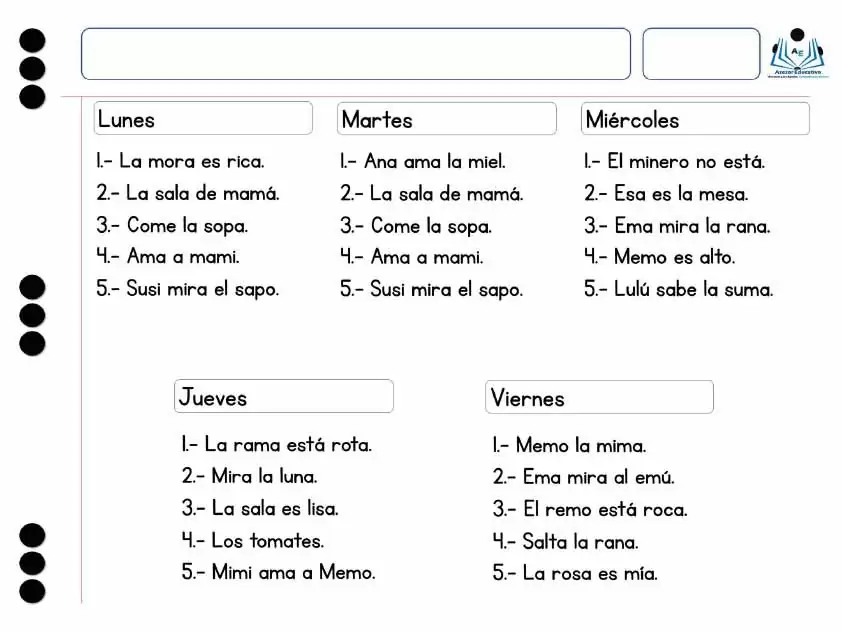Click the top black binder hole dot
The image size is (842, 631).
click(32, 41)
